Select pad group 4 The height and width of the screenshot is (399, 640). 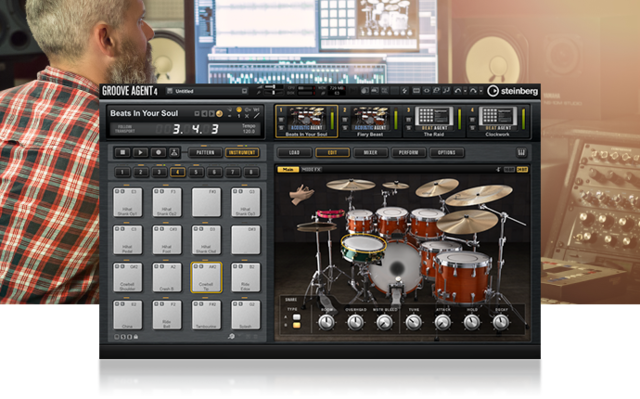click(x=178, y=172)
